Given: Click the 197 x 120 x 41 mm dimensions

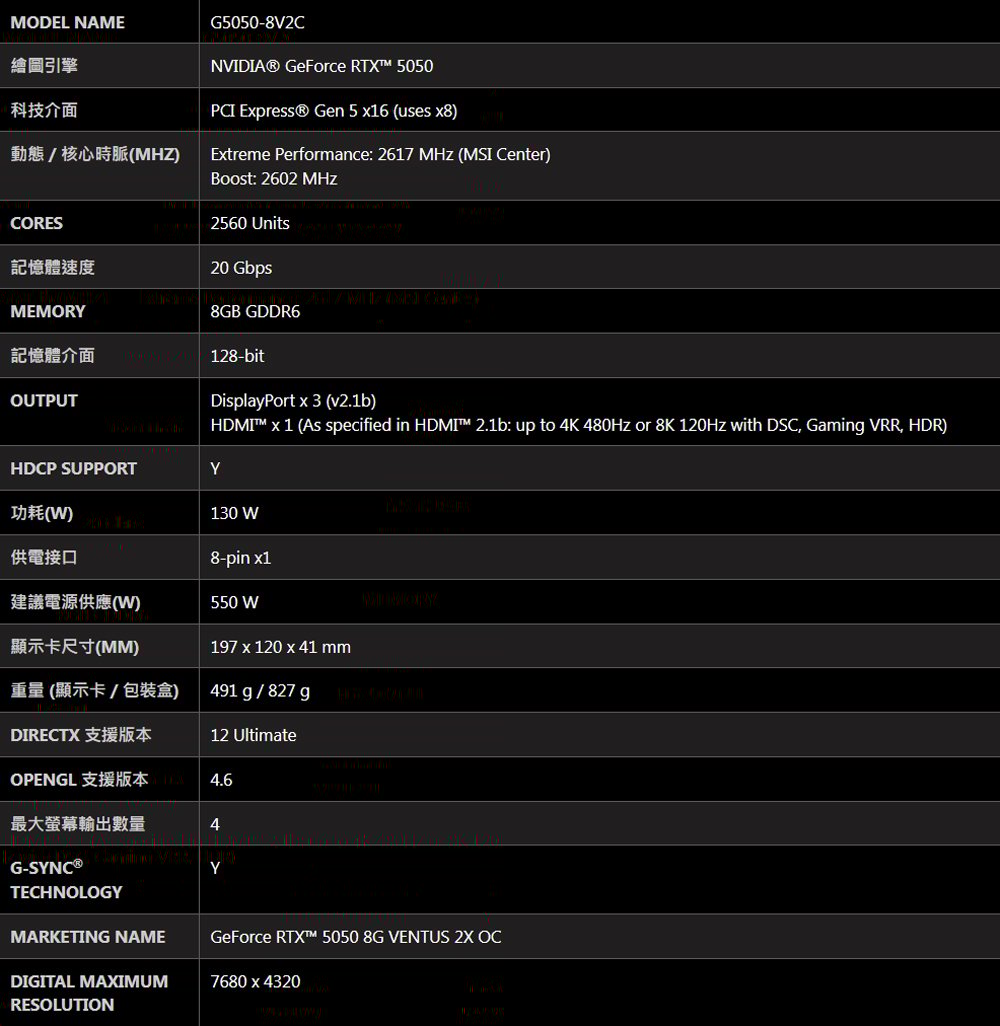Looking at the screenshot, I should click(x=280, y=647).
